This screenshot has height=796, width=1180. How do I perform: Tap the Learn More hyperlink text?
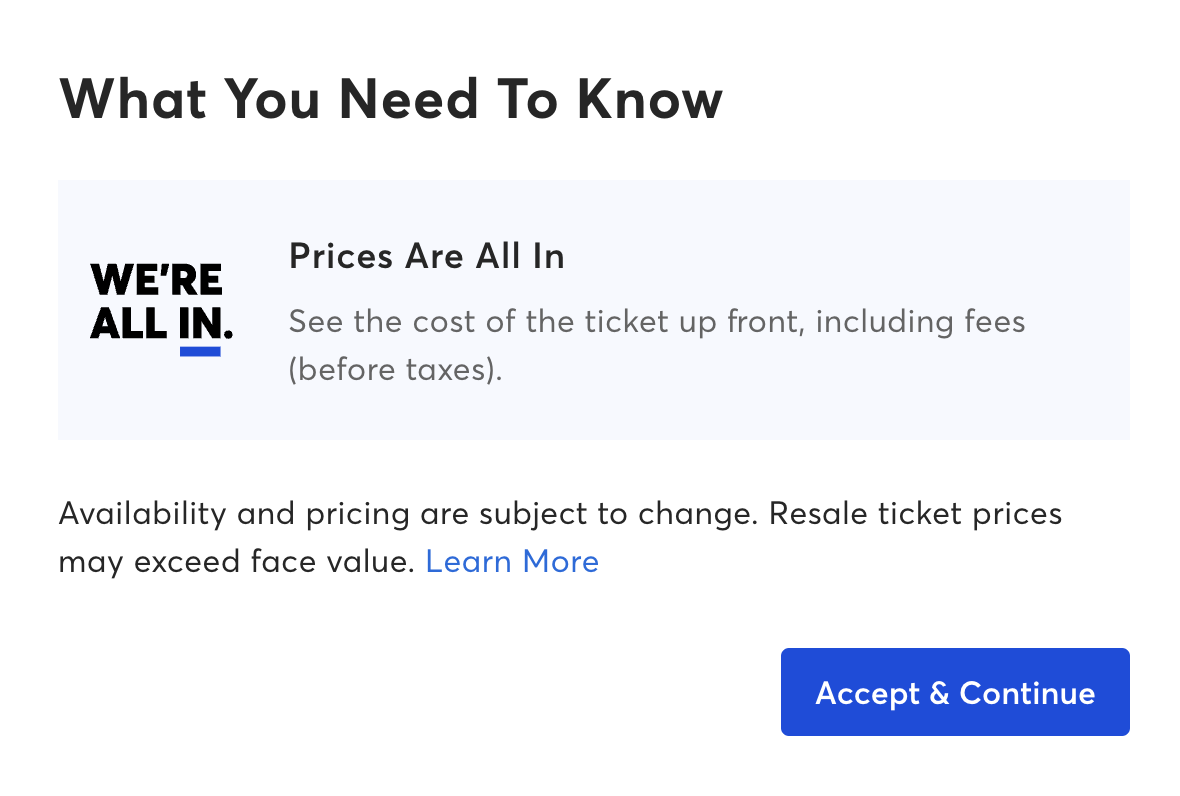pyautogui.click(x=512, y=561)
